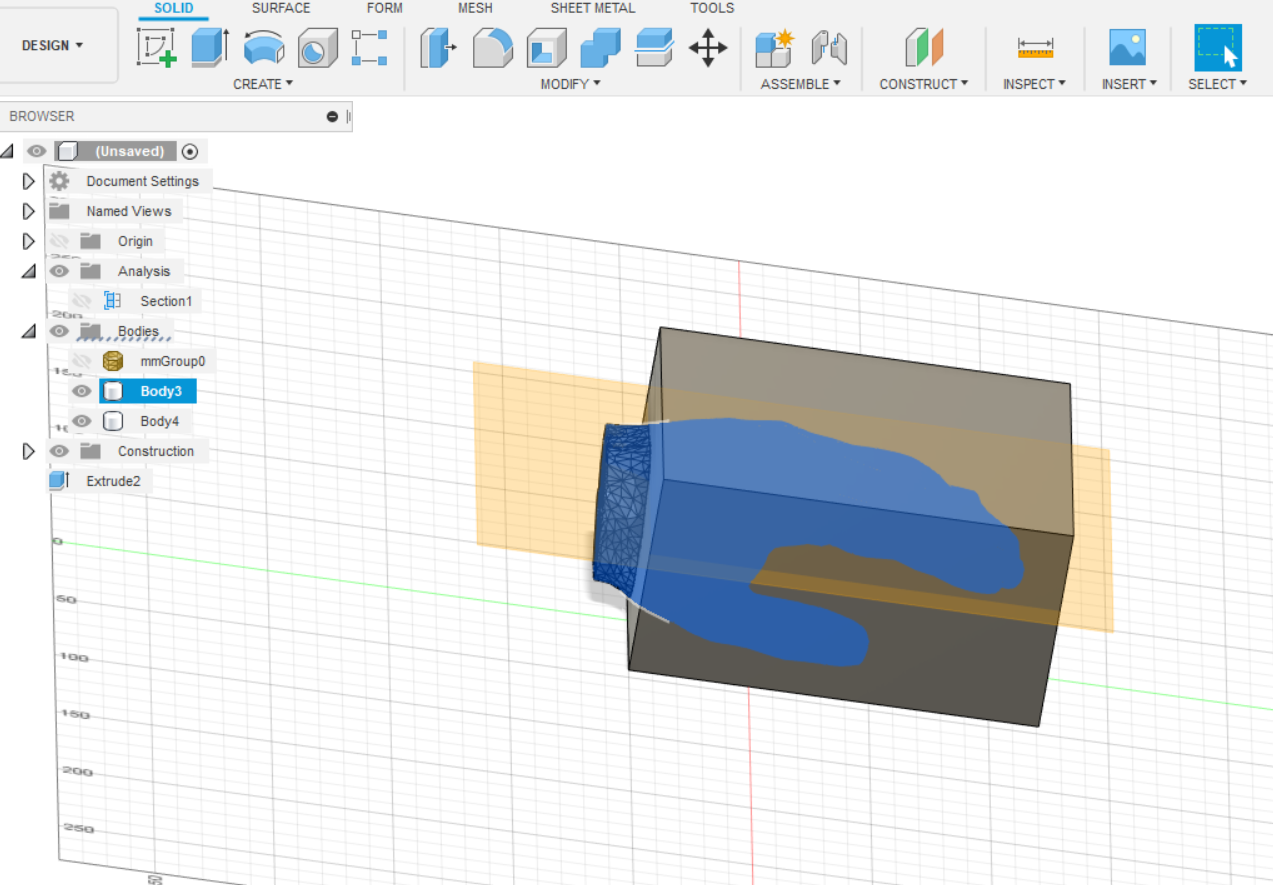Screen dimensions: 1273x885
Task: Expand the Origin folder
Action: (28, 242)
